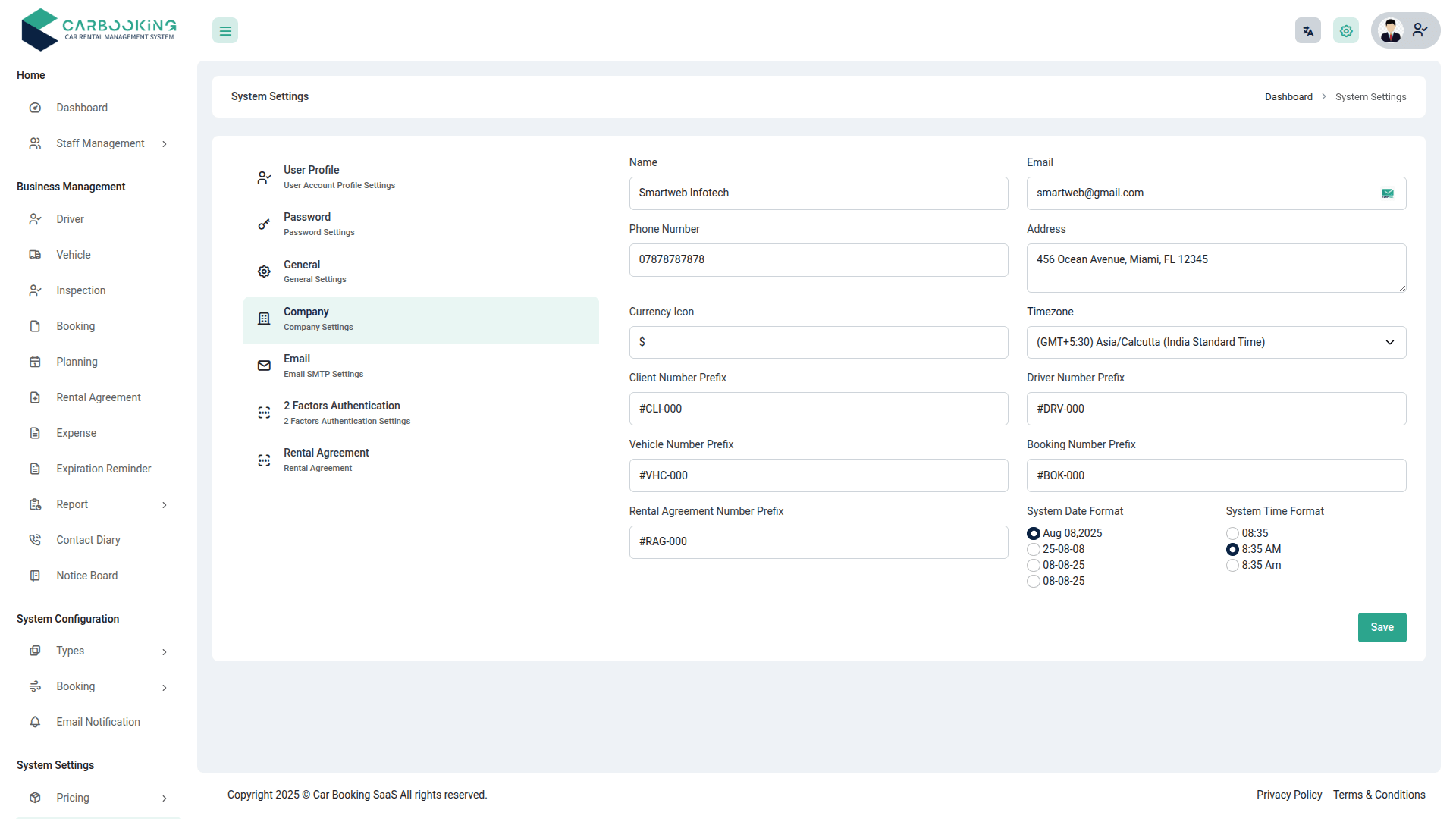Switch to the Email SMTP Settings tab
This screenshot has height=819, width=1456.
click(x=323, y=366)
